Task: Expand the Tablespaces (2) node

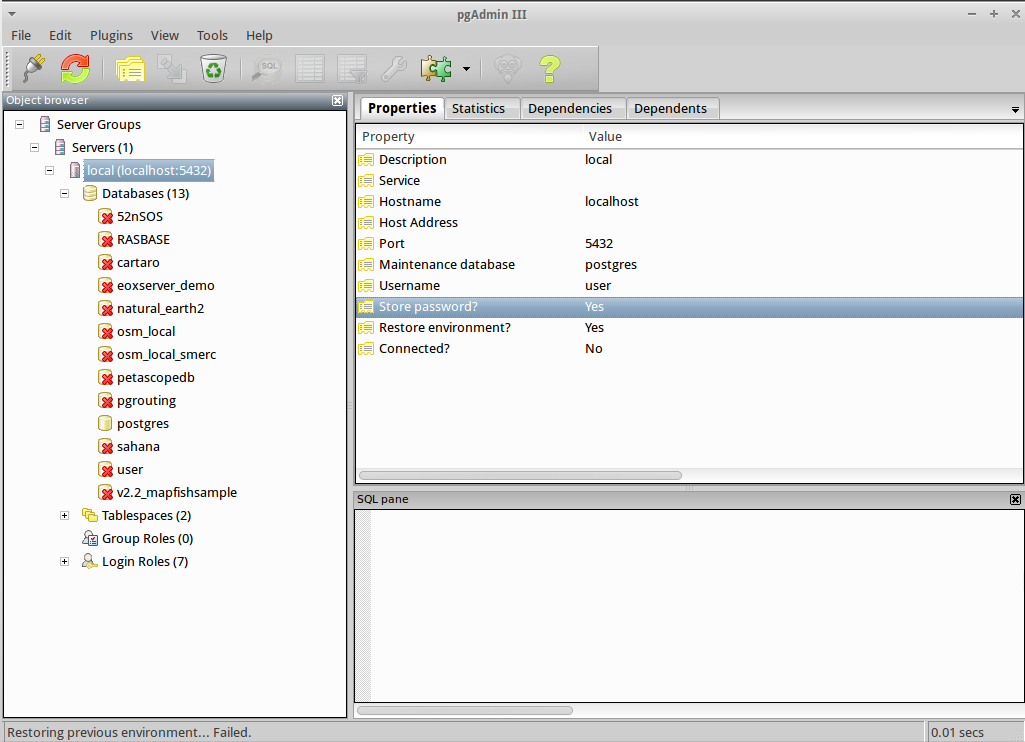Action: click(65, 516)
